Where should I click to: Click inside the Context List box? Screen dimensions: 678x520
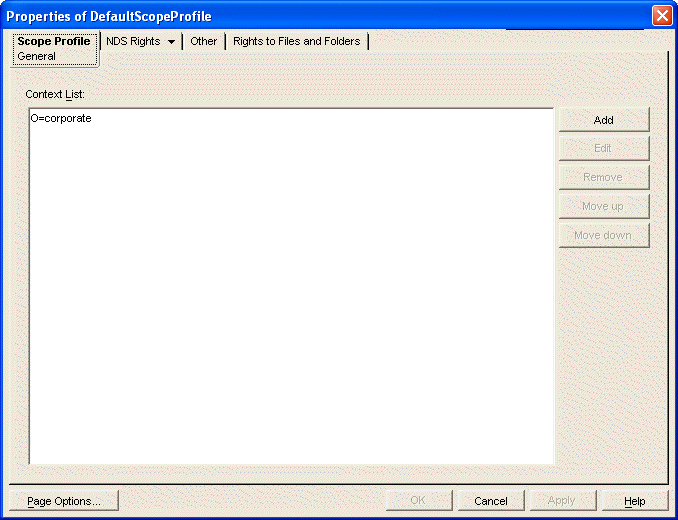(291, 286)
